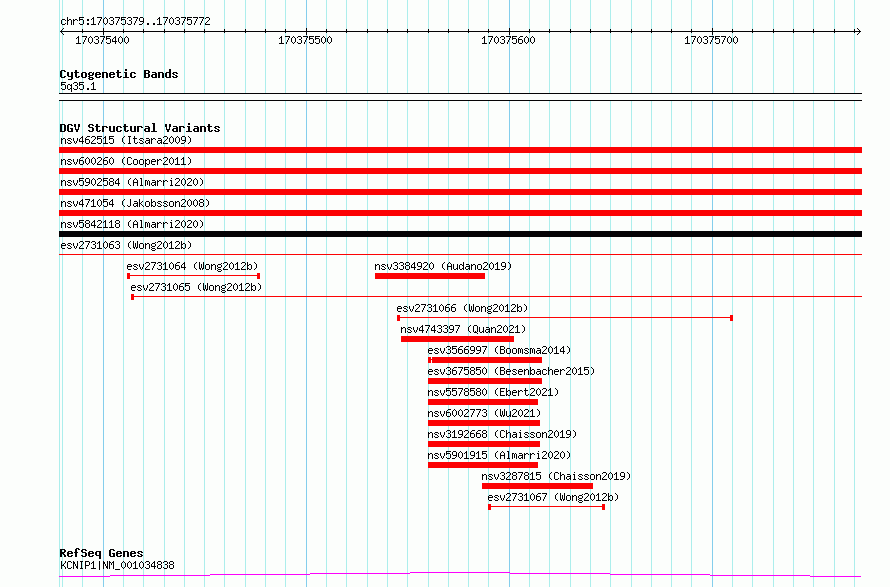Click nsv5578580 (Ebert2021) label

pyautogui.click(x=493, y=392)
